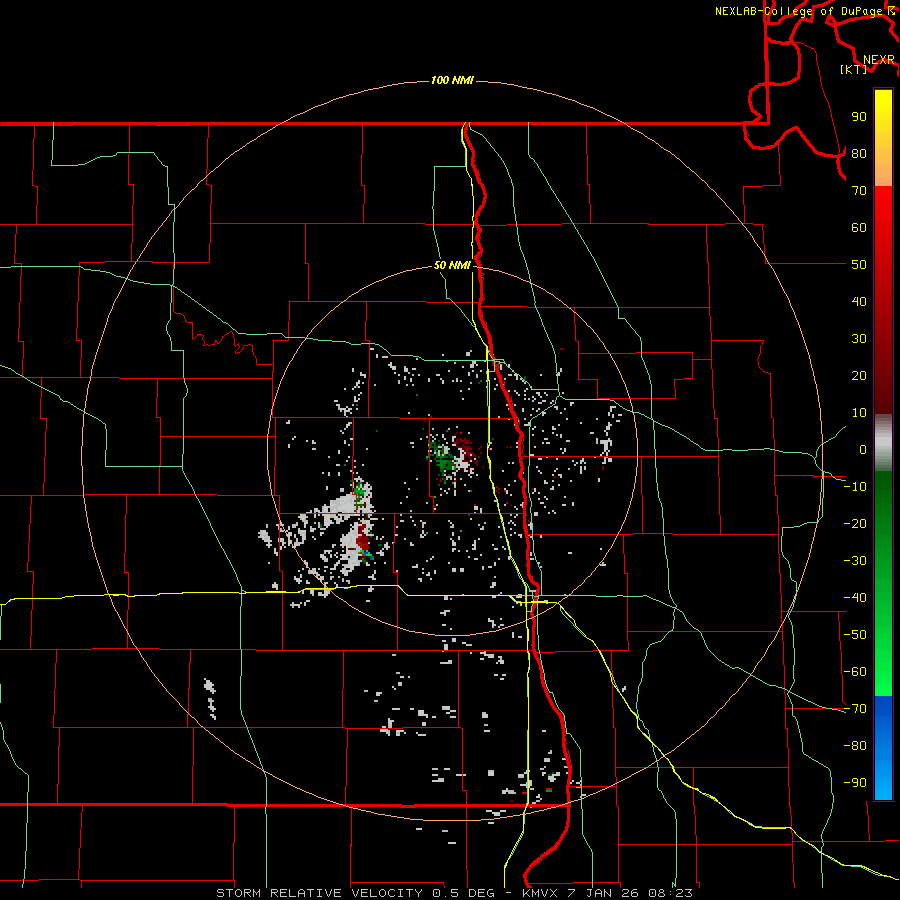Click the NEXR label above the color scale
Image resolution: width=900 pixels, height=900 pixels.
(x=879, y=60)
